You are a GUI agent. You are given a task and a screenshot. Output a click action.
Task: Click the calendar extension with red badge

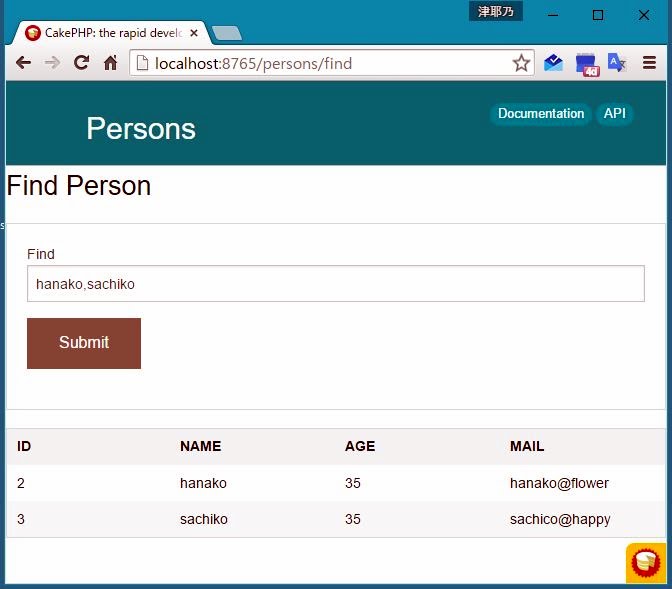[x=586, y=64]
